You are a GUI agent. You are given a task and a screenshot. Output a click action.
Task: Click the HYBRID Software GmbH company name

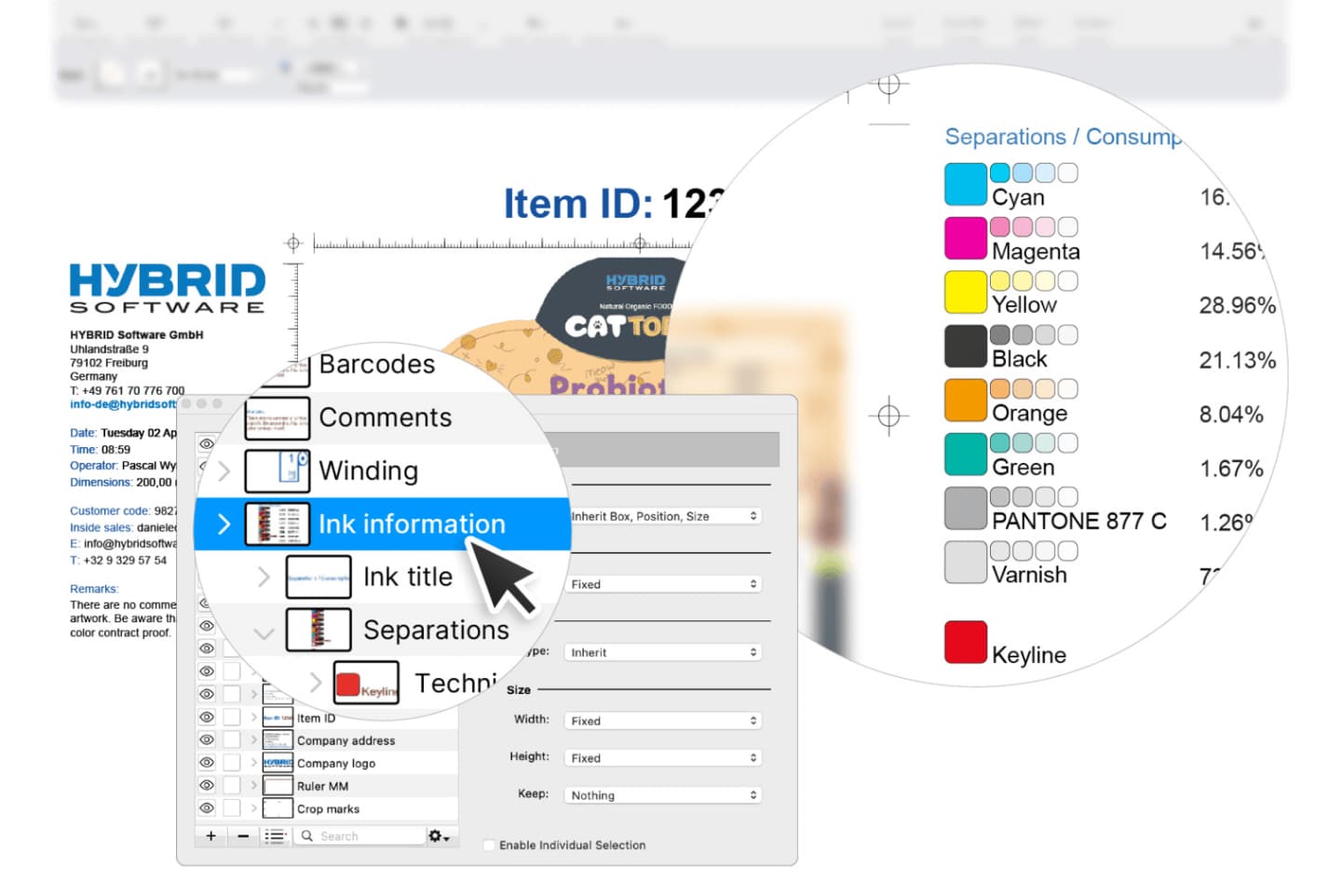pyautogui.click(x=137, y=334)
